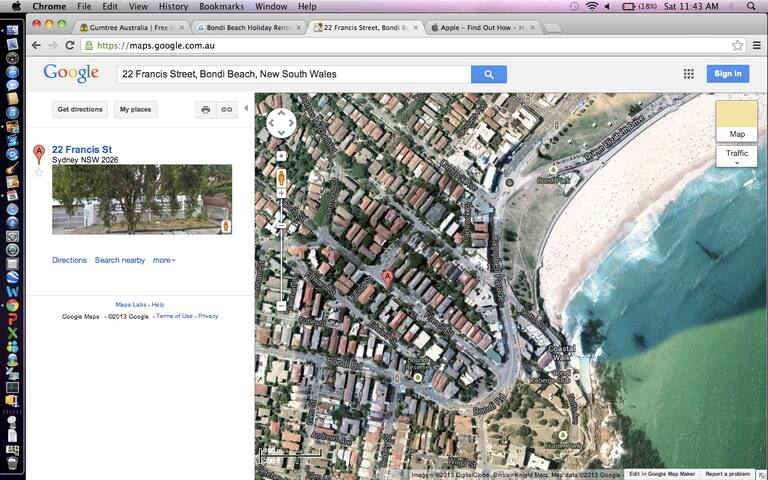
Task: Open the Window menu in menu bar
Action: click(271, 6)
